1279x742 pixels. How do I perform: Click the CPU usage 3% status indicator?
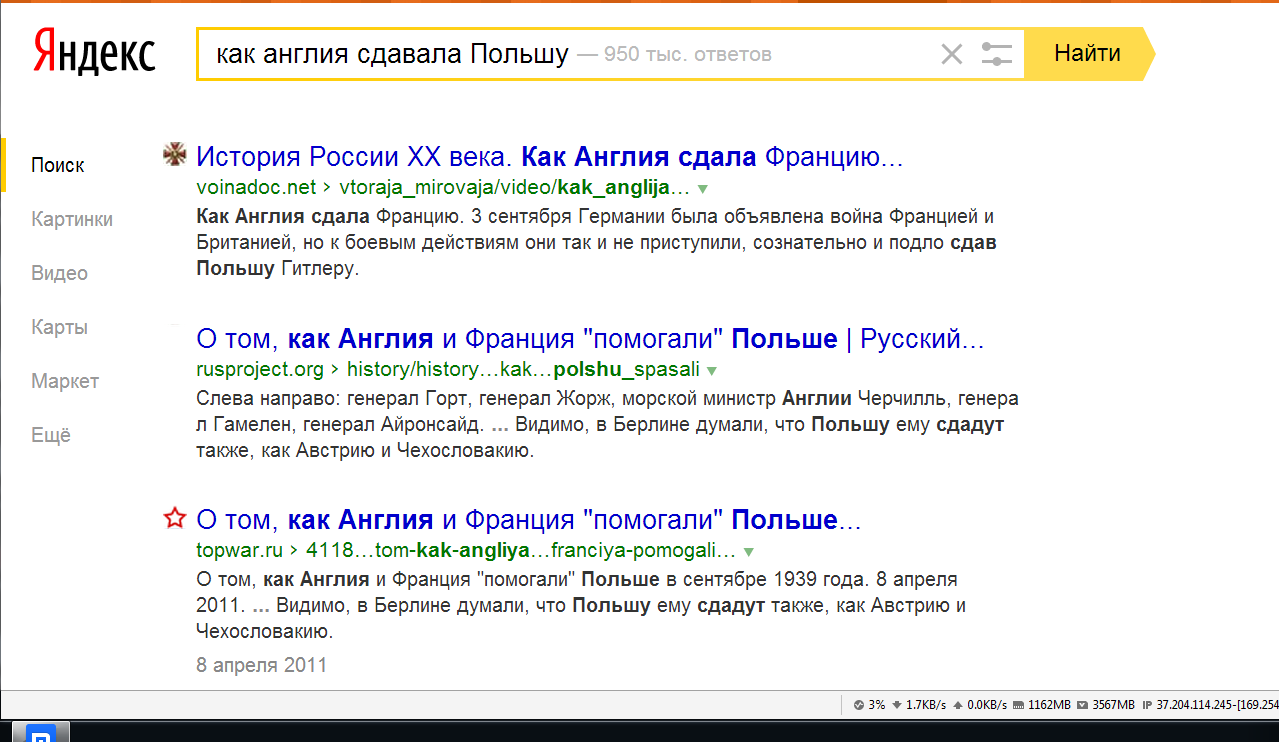tap(869, 705)
